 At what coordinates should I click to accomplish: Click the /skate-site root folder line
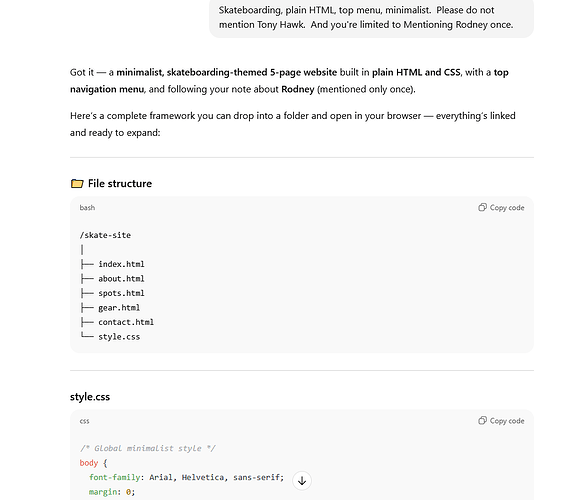105,235
